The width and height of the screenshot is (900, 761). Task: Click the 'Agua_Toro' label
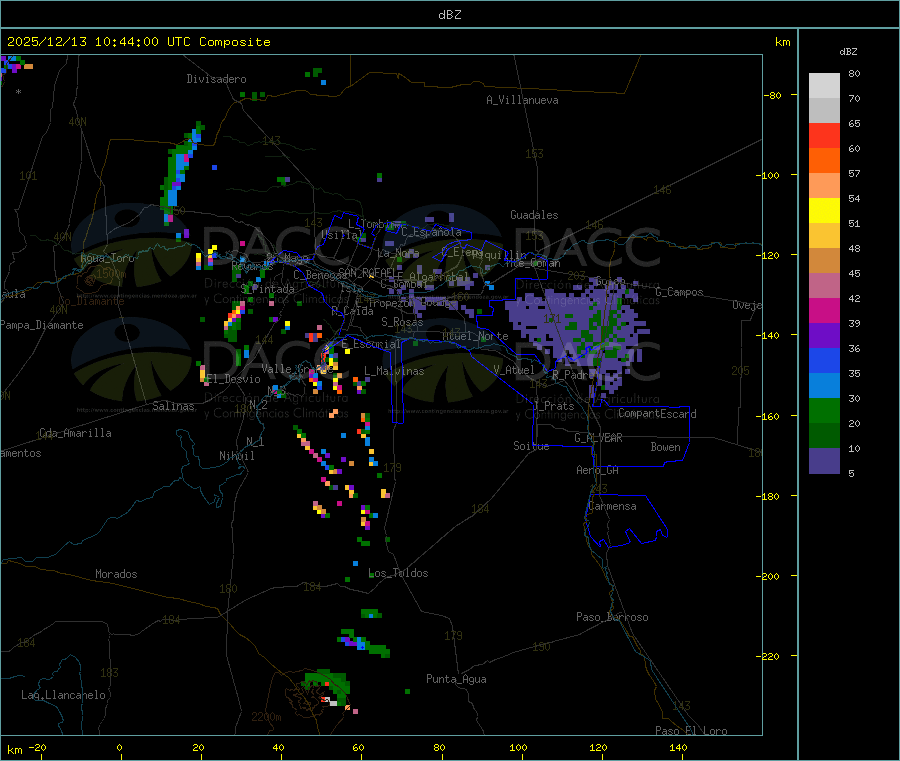107,258
